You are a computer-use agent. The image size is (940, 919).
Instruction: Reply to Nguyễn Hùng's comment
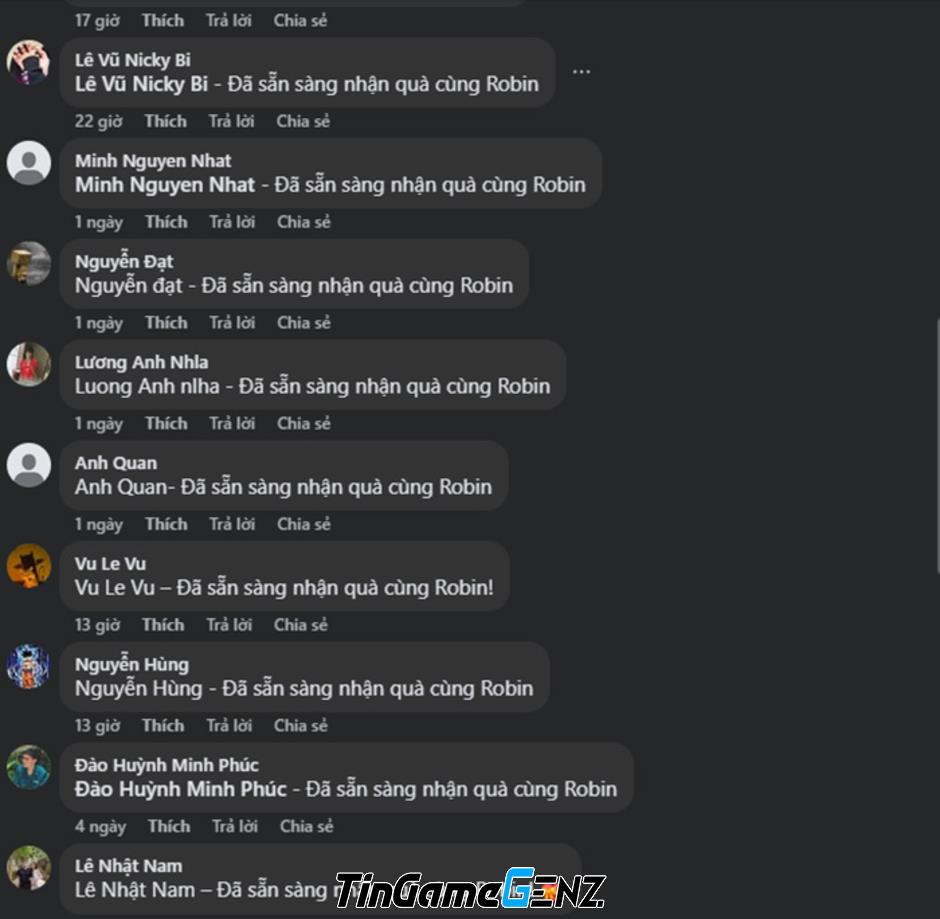229,726
